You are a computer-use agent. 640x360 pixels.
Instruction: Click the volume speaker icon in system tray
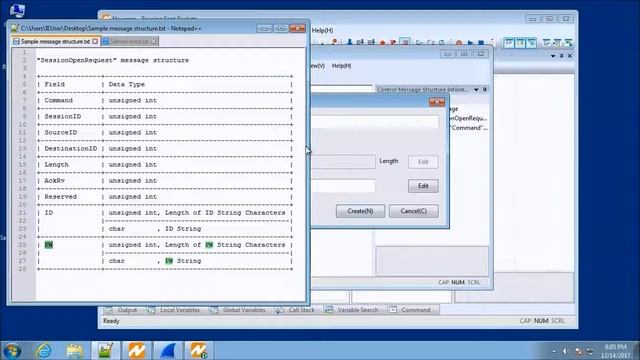coord(565,351)
